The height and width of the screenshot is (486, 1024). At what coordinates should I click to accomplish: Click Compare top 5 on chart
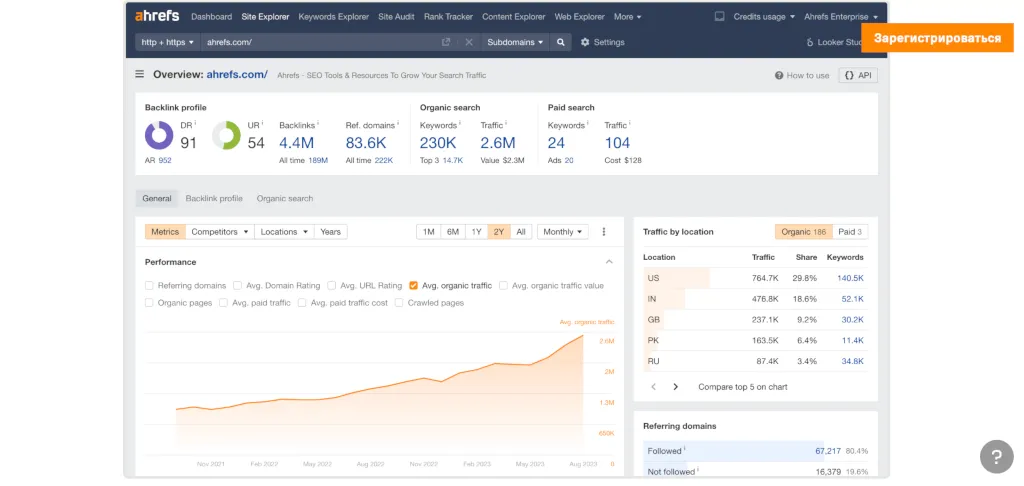click(x=743, y=387)
